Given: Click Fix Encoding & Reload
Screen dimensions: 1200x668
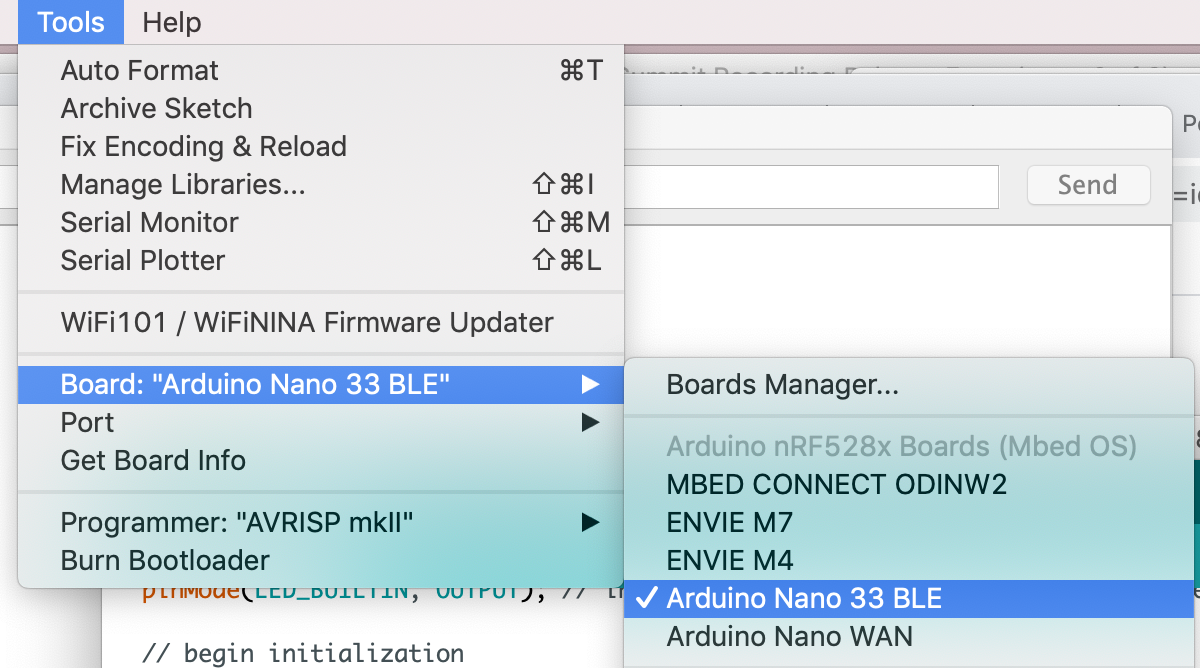Looking at the screenshot, I should click(x=204, y=147).
